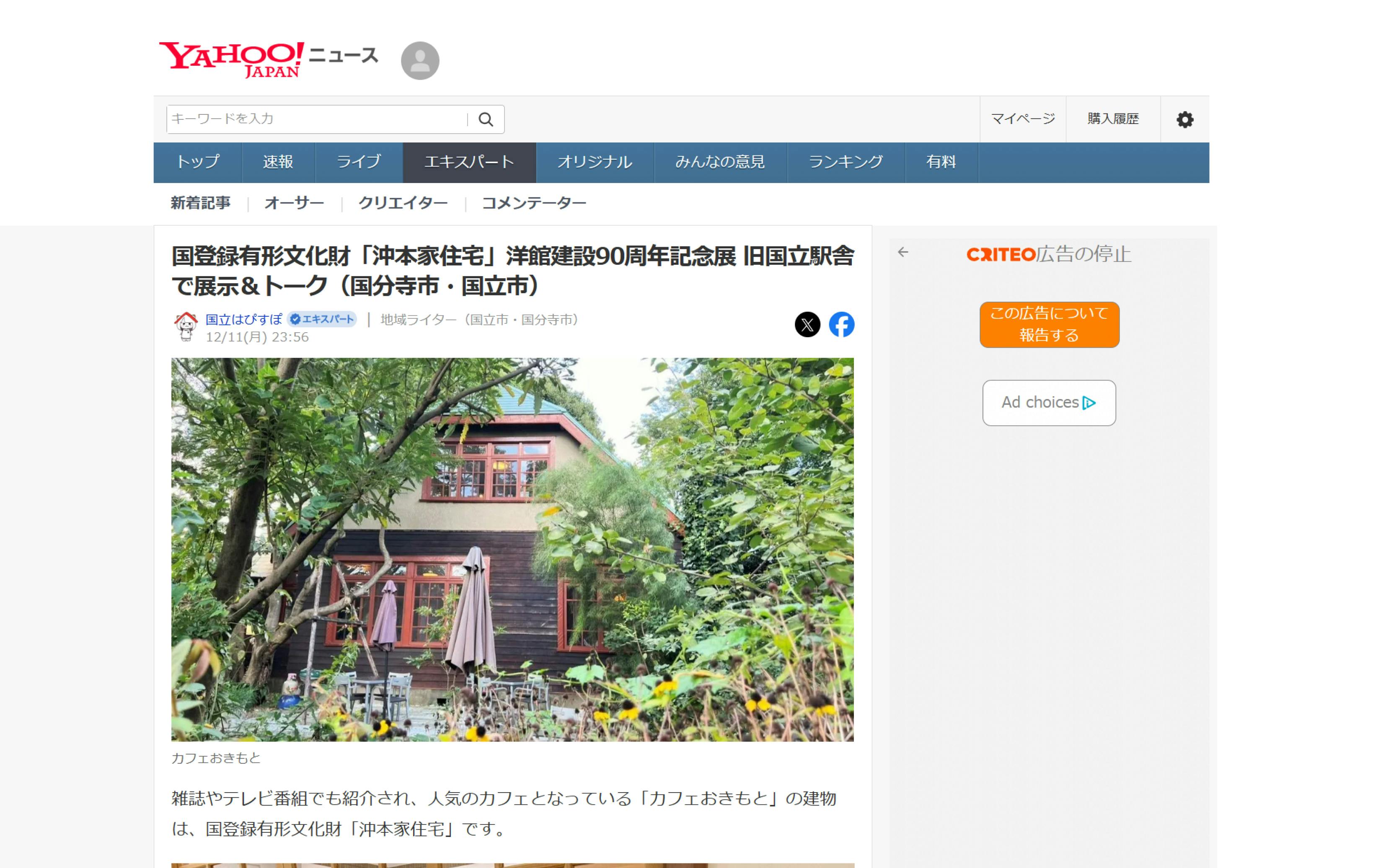Click the magnifying glass search icon
This screenshot has width=1399, height=868.
pos(486,119)
